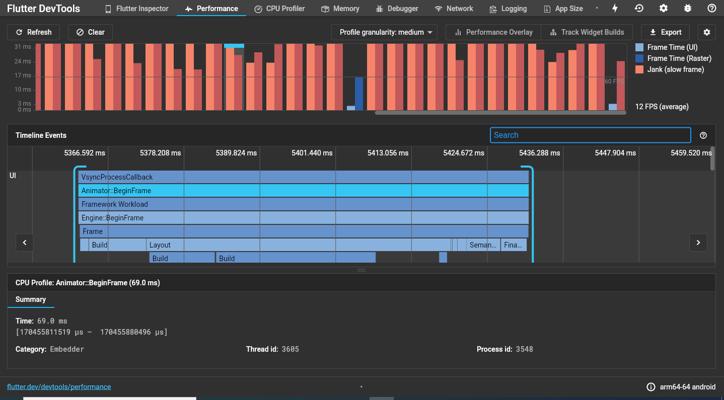Open the help question mark icon in top bar
Viewport: 724px width, 400px height.
[x=712, y=8]
